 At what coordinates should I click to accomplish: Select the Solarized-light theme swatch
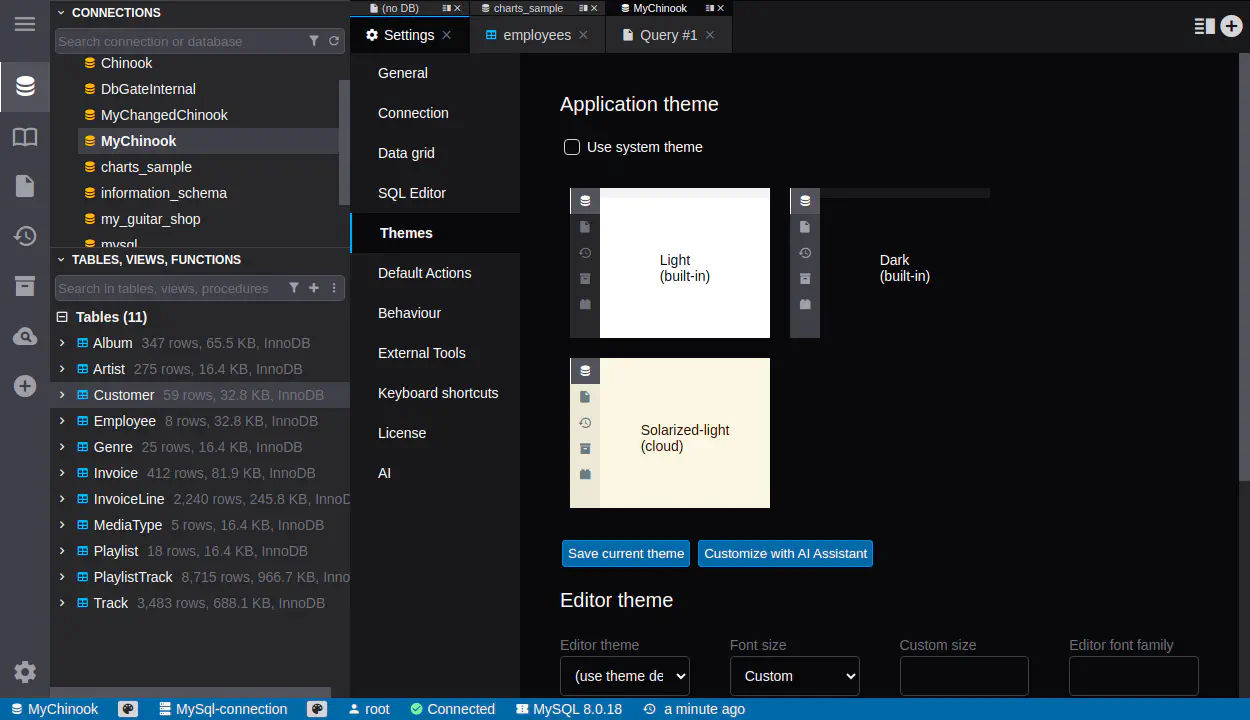coord(670,433)
